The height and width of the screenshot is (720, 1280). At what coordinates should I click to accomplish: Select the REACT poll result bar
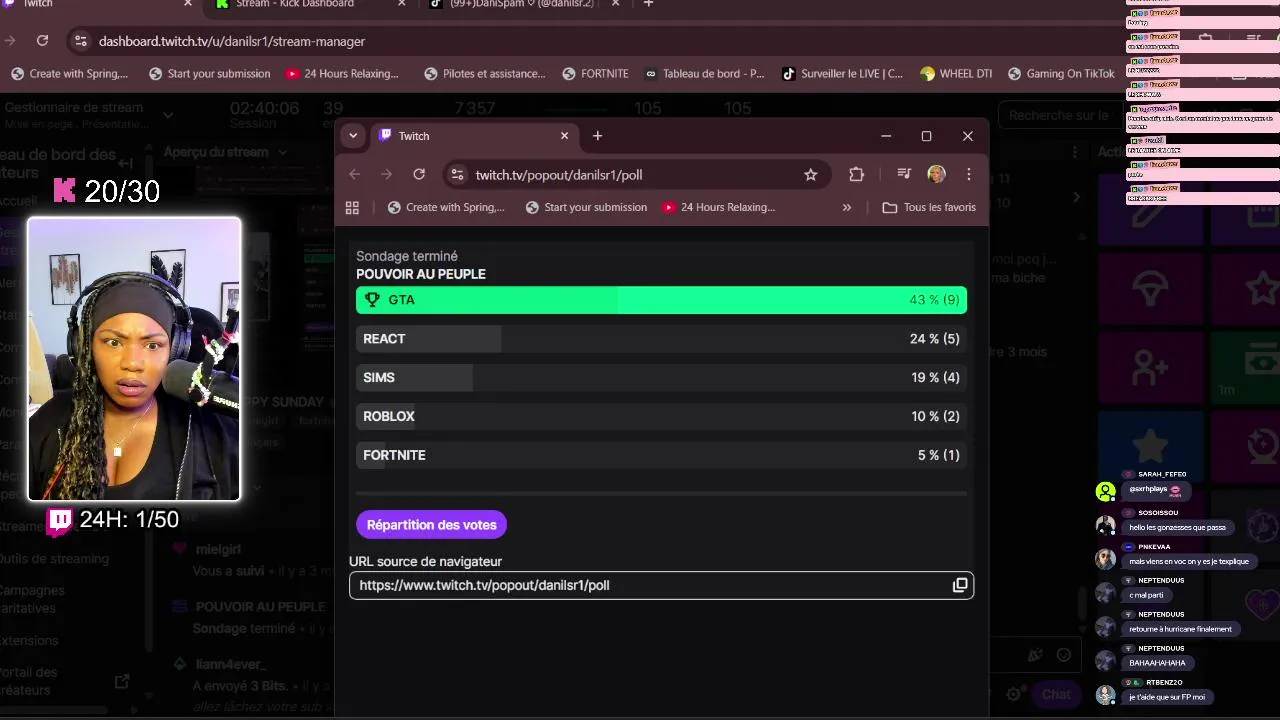[x=661, y=339]
